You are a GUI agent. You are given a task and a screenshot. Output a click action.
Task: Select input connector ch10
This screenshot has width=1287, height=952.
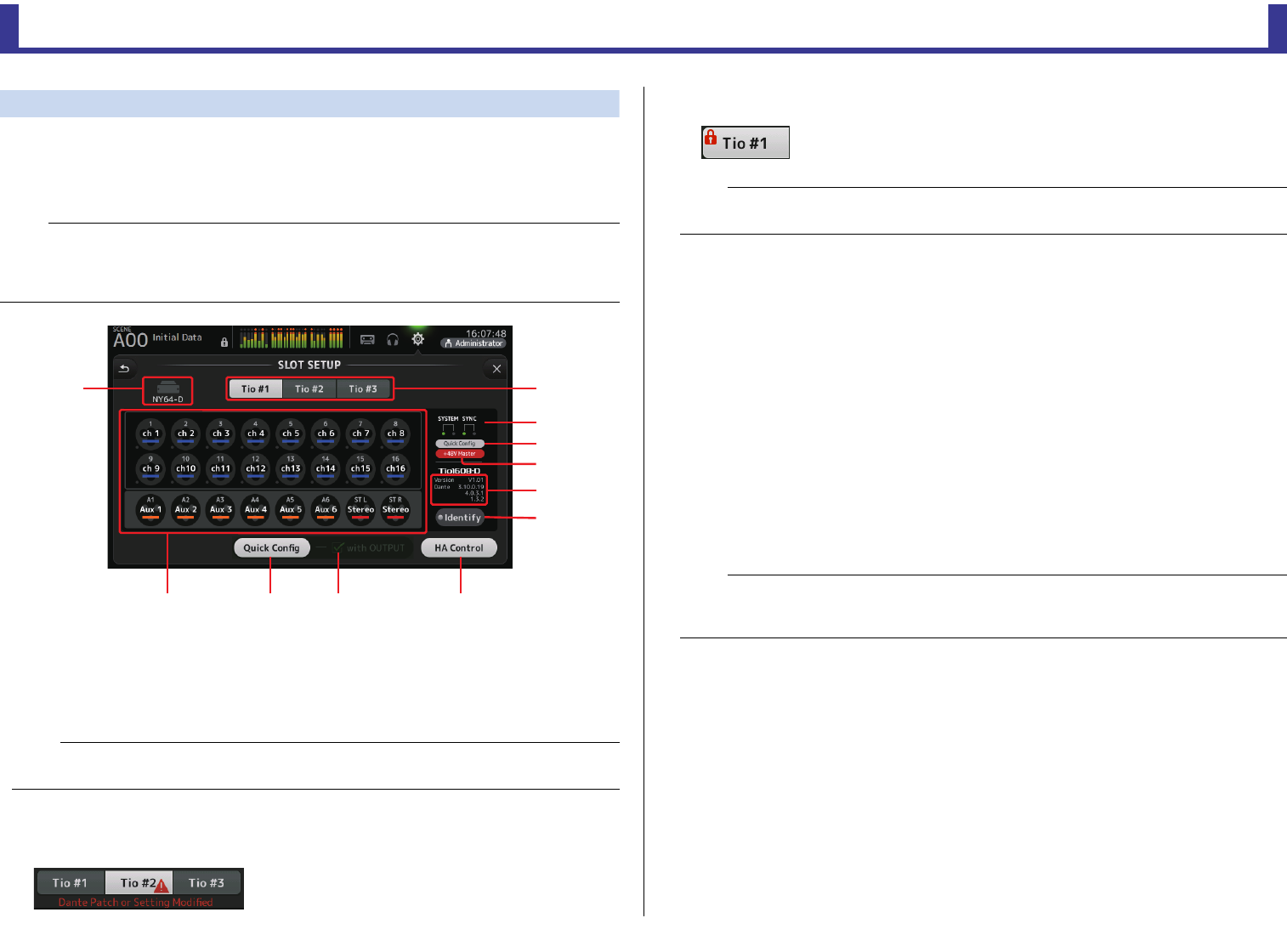(x=185, y=467)
